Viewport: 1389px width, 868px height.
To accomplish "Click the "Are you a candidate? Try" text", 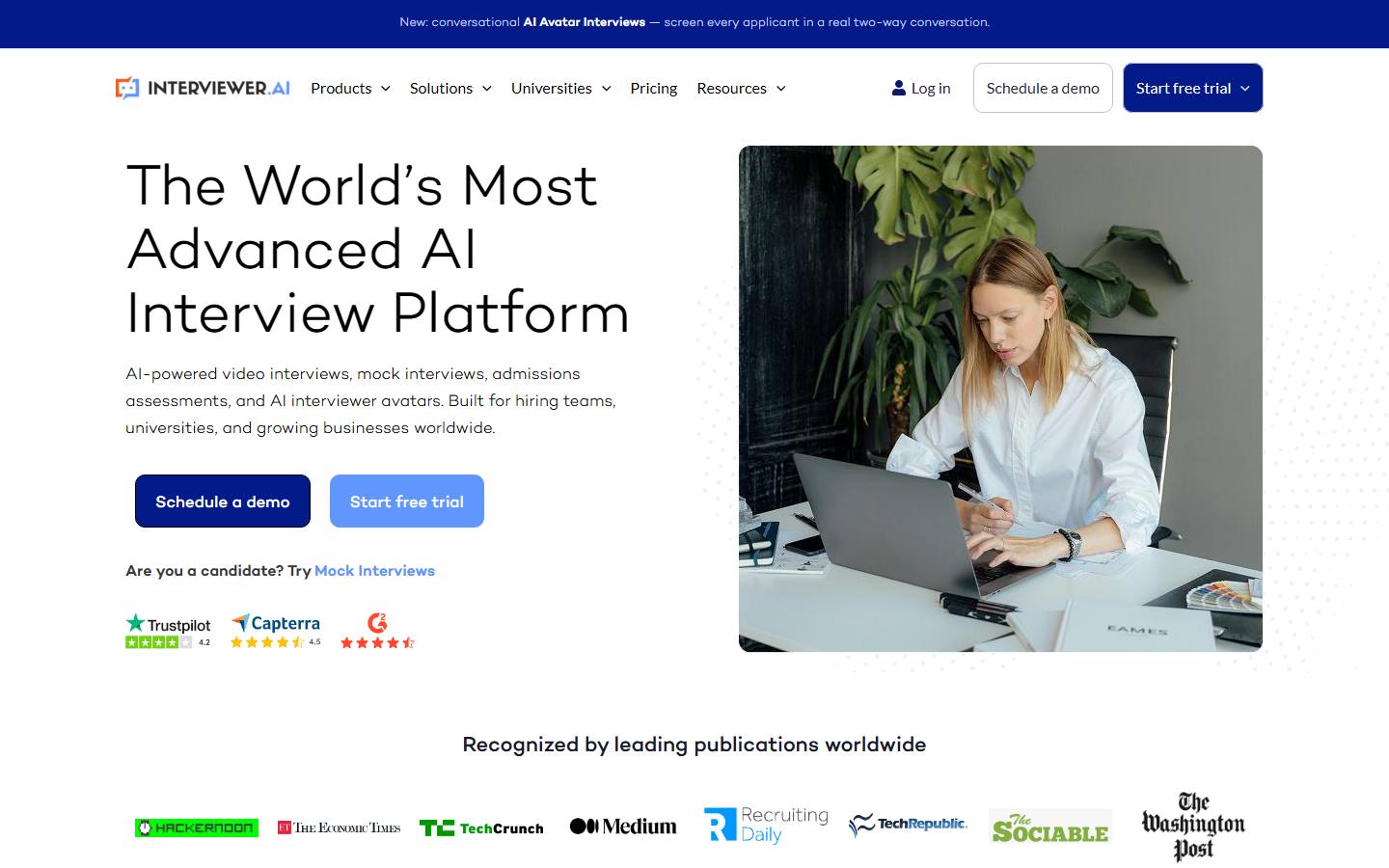I will click(x=218, y=571).
